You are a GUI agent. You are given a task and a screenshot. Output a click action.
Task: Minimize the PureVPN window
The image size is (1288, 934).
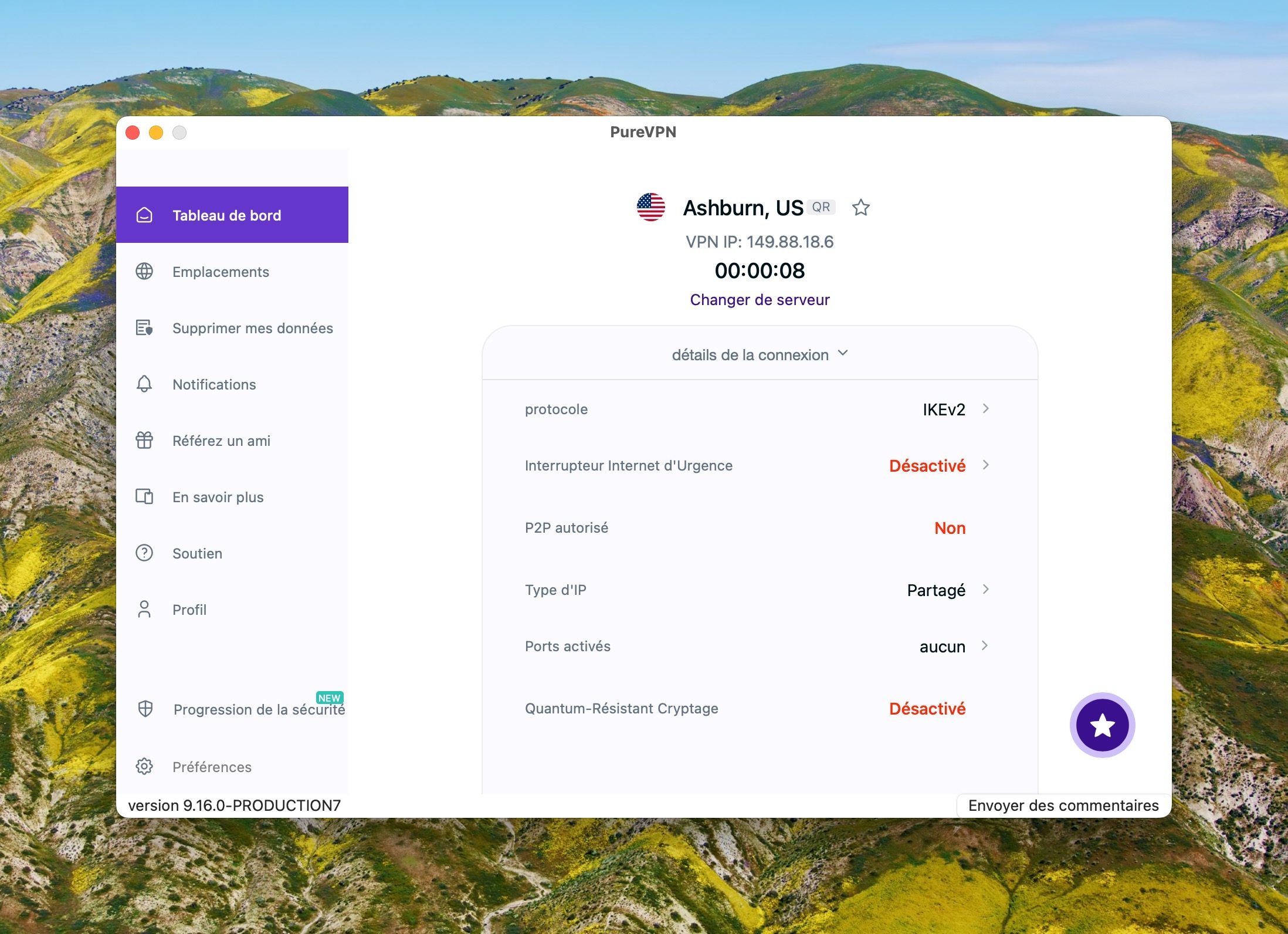point(156,133)
